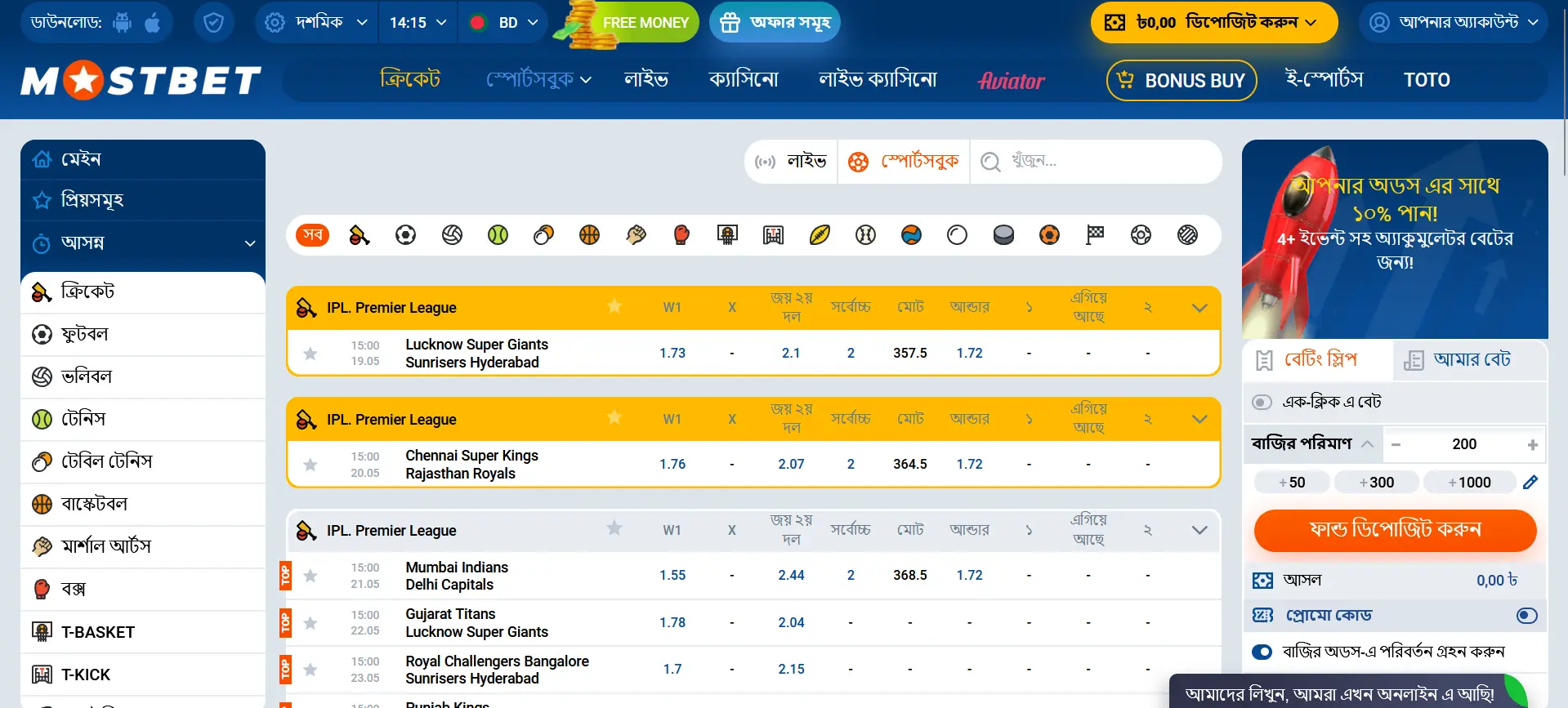
Task: Open the rocket accumulator promo banner
Action: point(1395,239)
